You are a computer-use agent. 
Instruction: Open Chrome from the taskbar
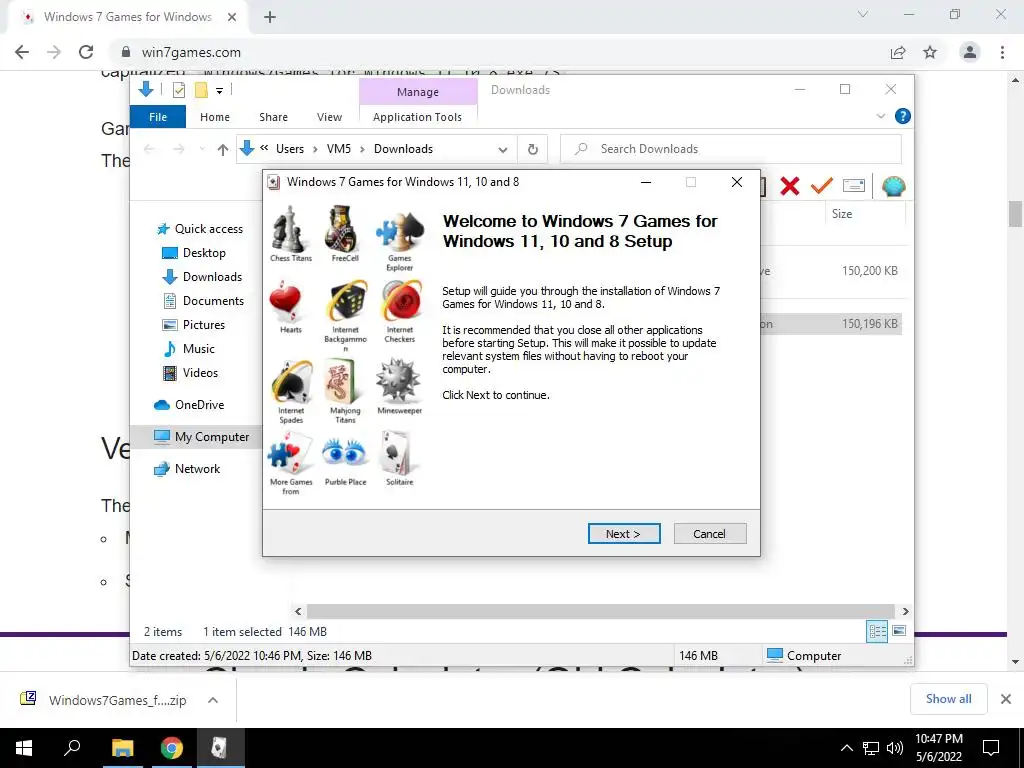(x=172, y=748)
